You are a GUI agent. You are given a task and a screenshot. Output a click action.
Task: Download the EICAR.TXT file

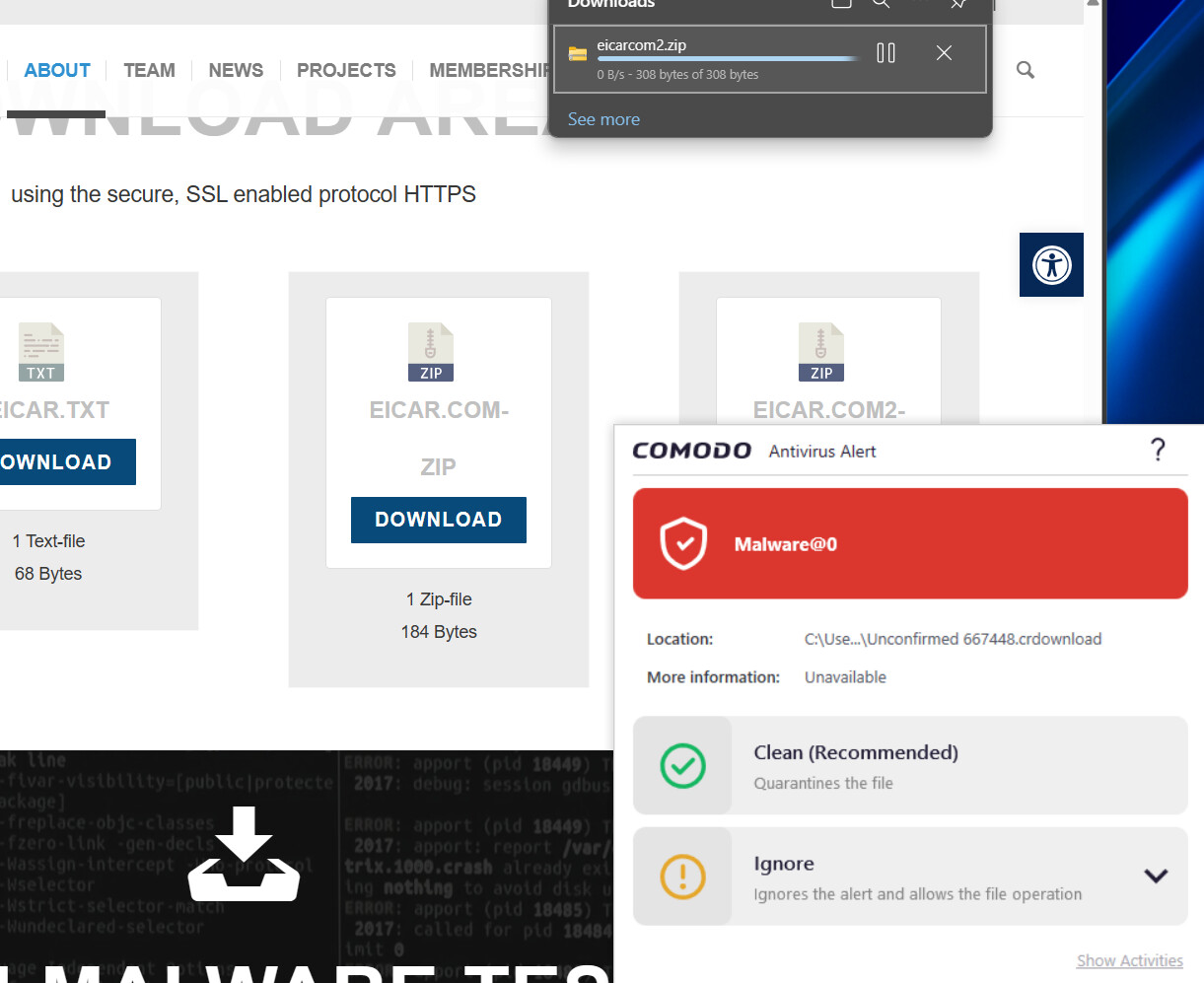pyautogui.click(x=67, y=462)
